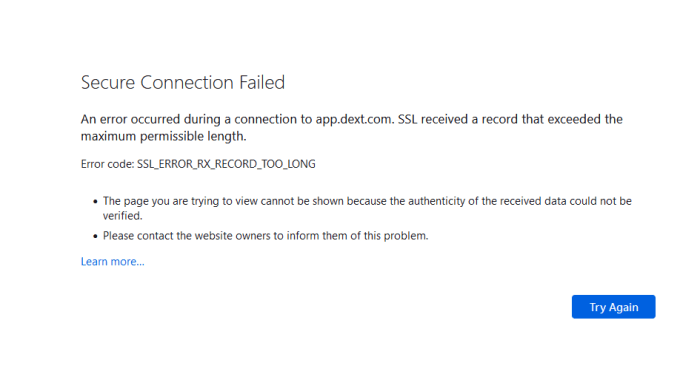700x374 pixels.
Task: Click the app.dext.com domain in the message
Action: [x=355, y=119]
